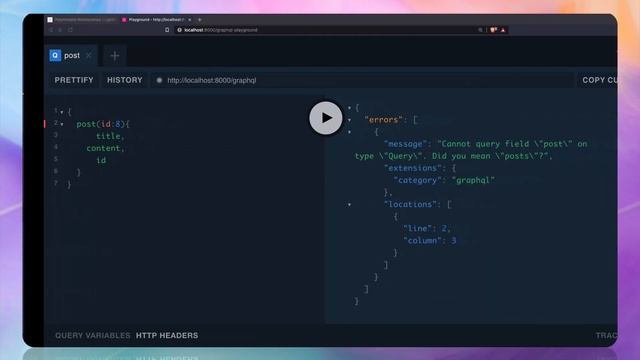
Task: Switch to the Playground browser tab
Action: coord(155,20)
